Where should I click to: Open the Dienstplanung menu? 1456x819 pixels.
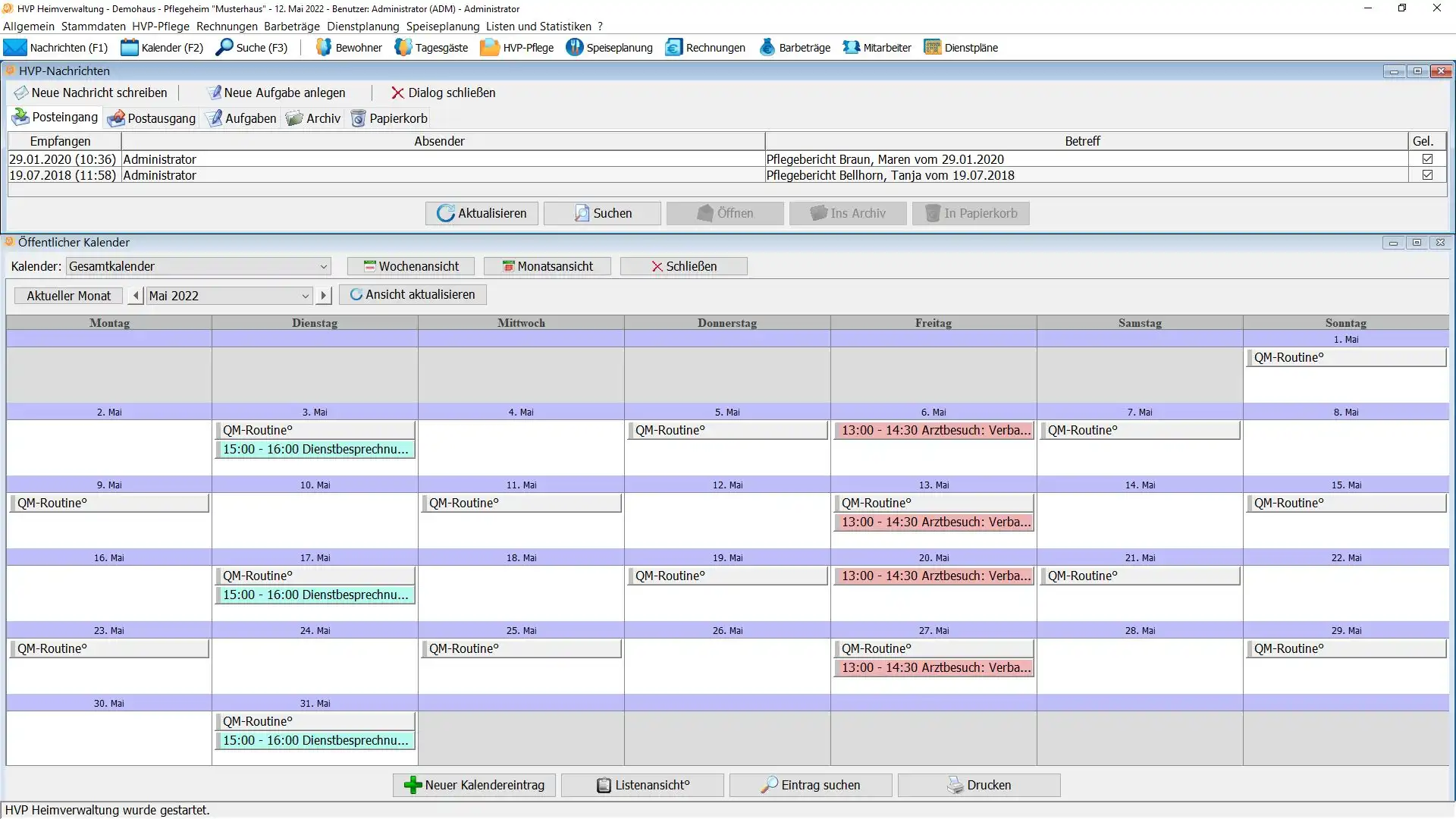click(x=362, y=27)
